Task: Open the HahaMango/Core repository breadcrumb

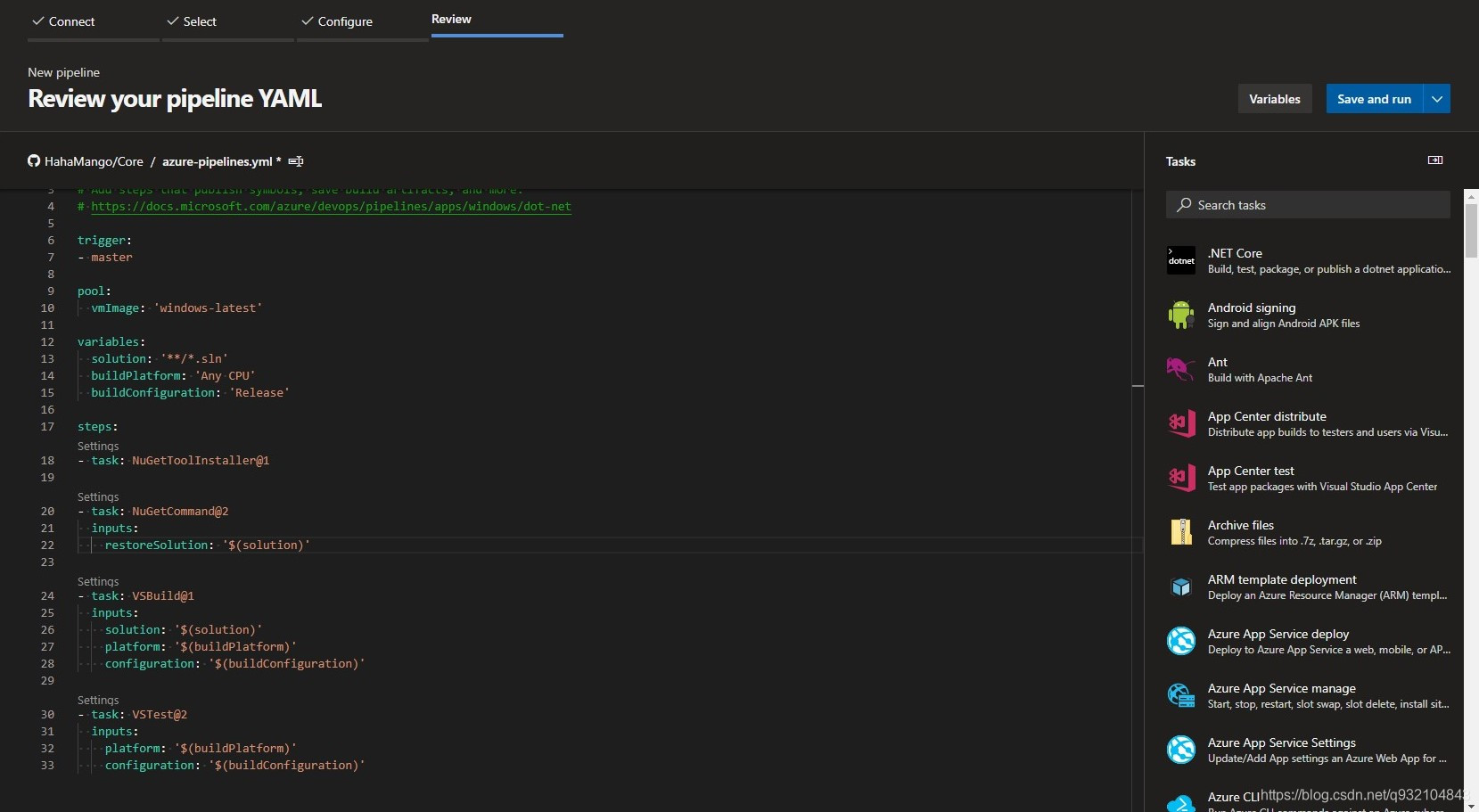Action: pyautogui.click(x=94, y=161)
